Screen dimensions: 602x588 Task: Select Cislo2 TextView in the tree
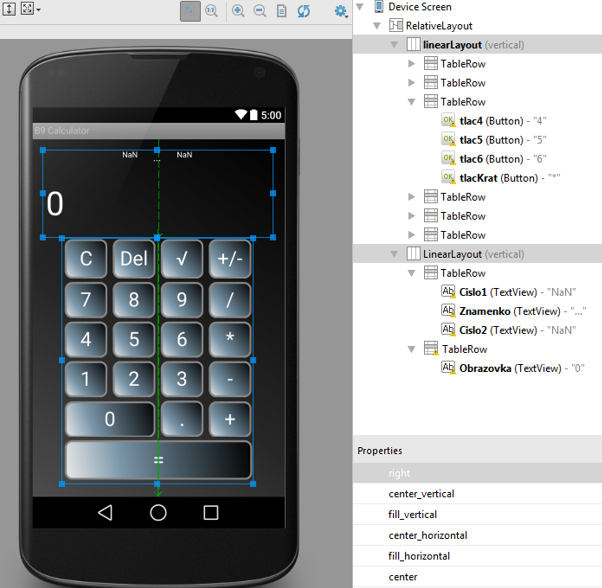518,330
